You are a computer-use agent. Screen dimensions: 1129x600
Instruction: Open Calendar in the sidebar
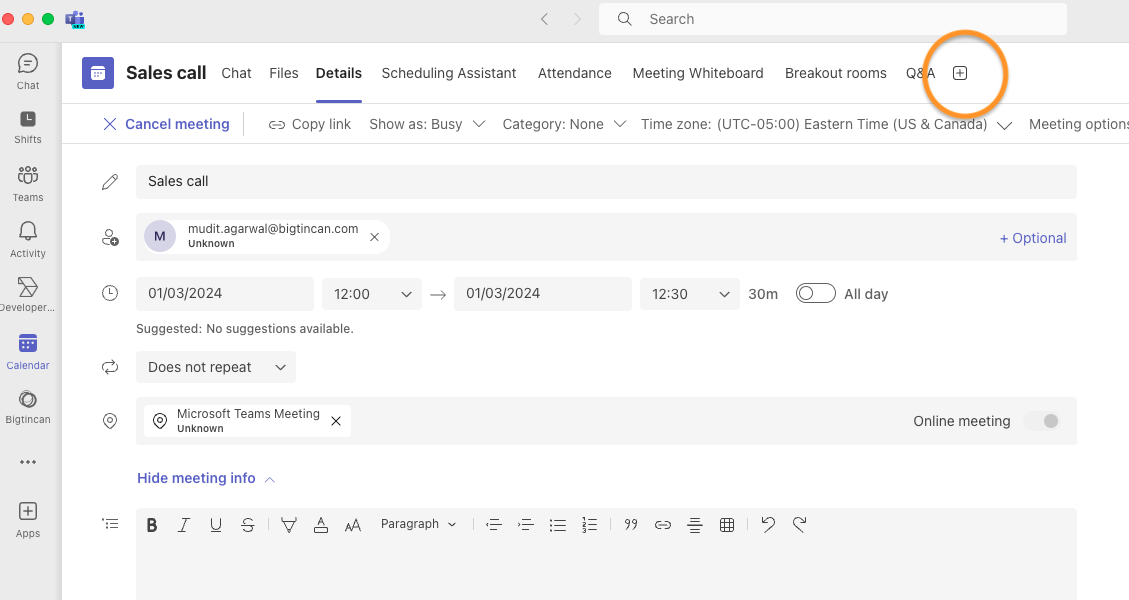point(28,351)
